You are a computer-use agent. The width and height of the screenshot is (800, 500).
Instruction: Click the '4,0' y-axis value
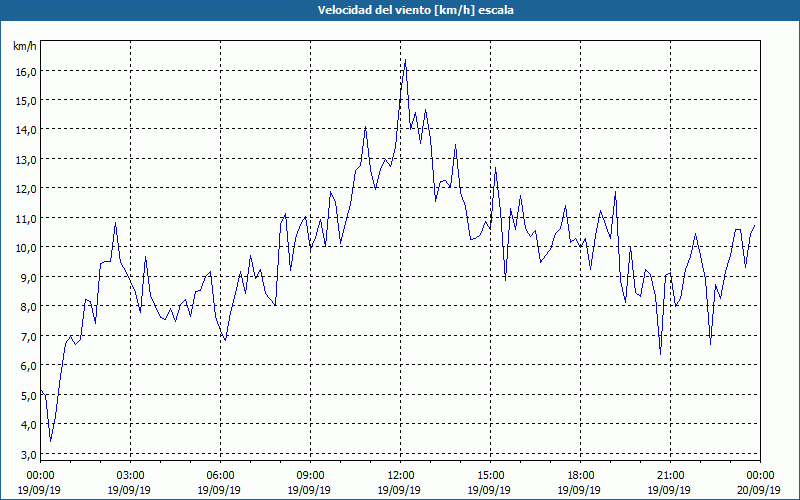[x=29, y=424]
